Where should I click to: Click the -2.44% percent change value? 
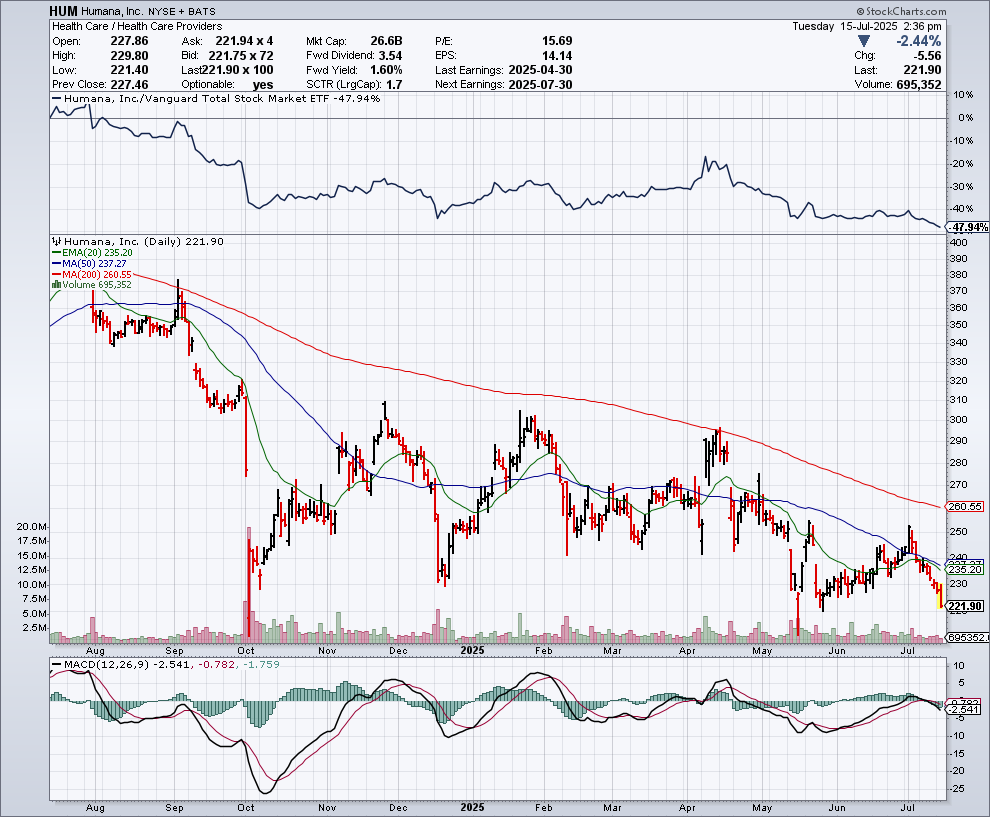tap(919, 41)
